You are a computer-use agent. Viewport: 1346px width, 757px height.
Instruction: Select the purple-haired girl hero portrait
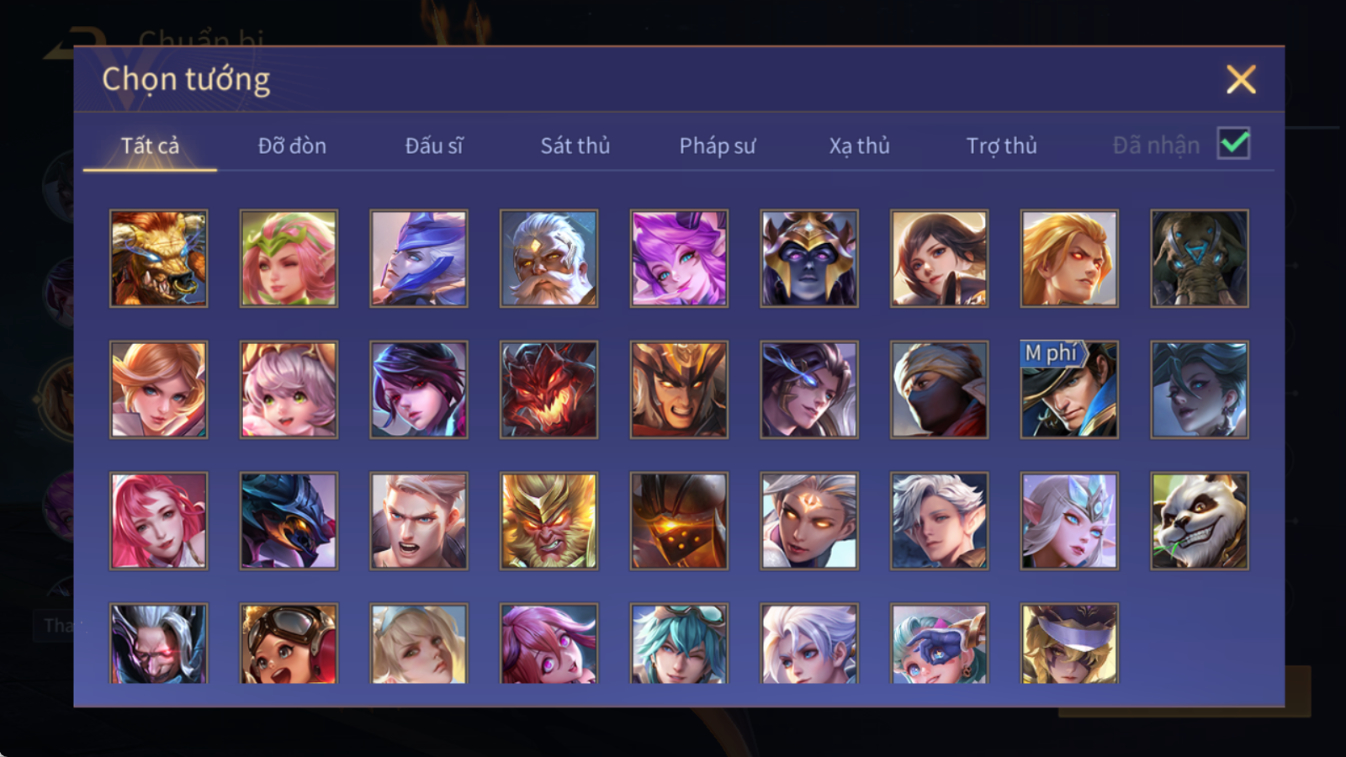[679, 258]
